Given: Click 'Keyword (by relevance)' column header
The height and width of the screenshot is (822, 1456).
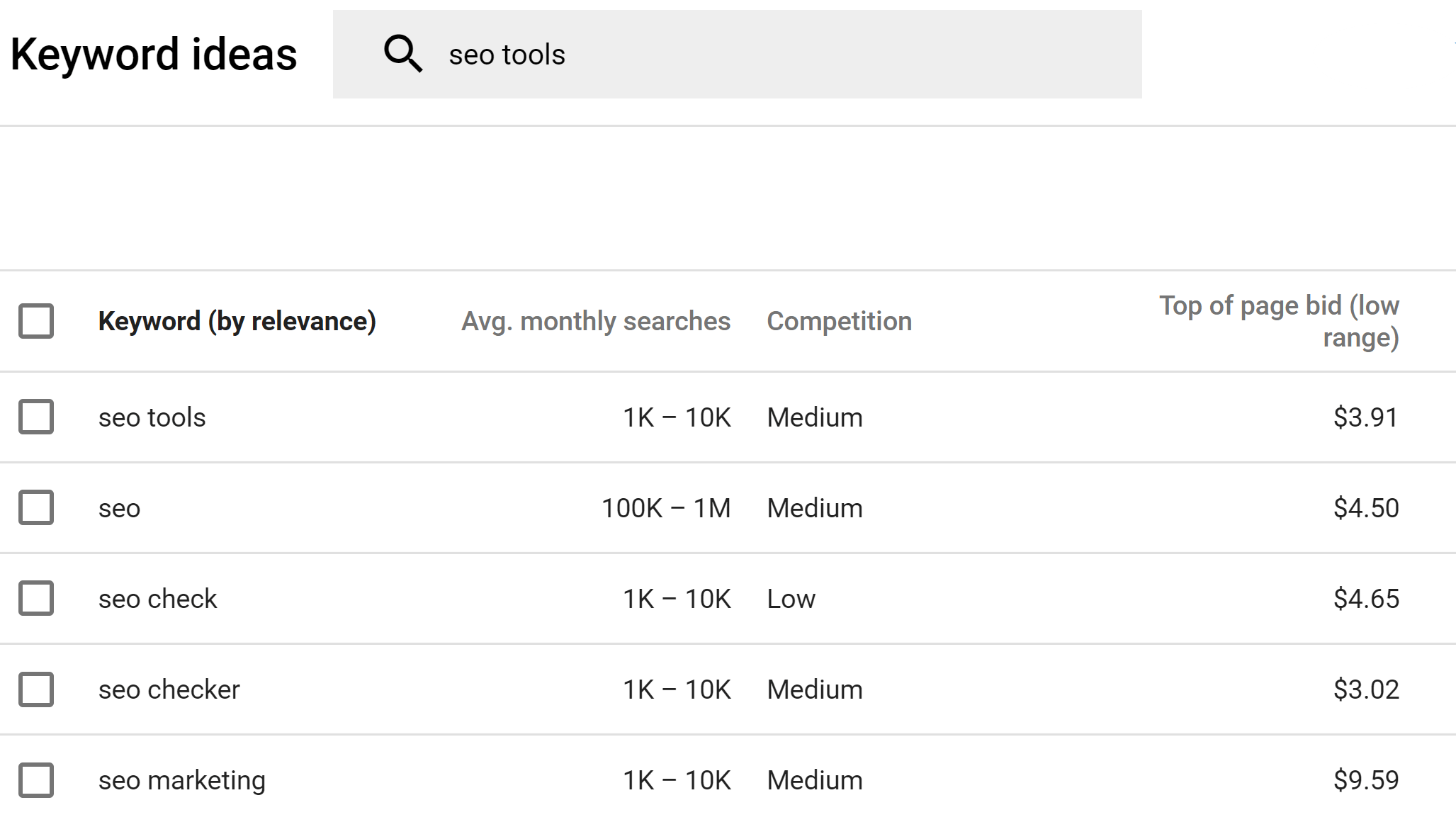Looking at the screenshot, I should 237,321.
